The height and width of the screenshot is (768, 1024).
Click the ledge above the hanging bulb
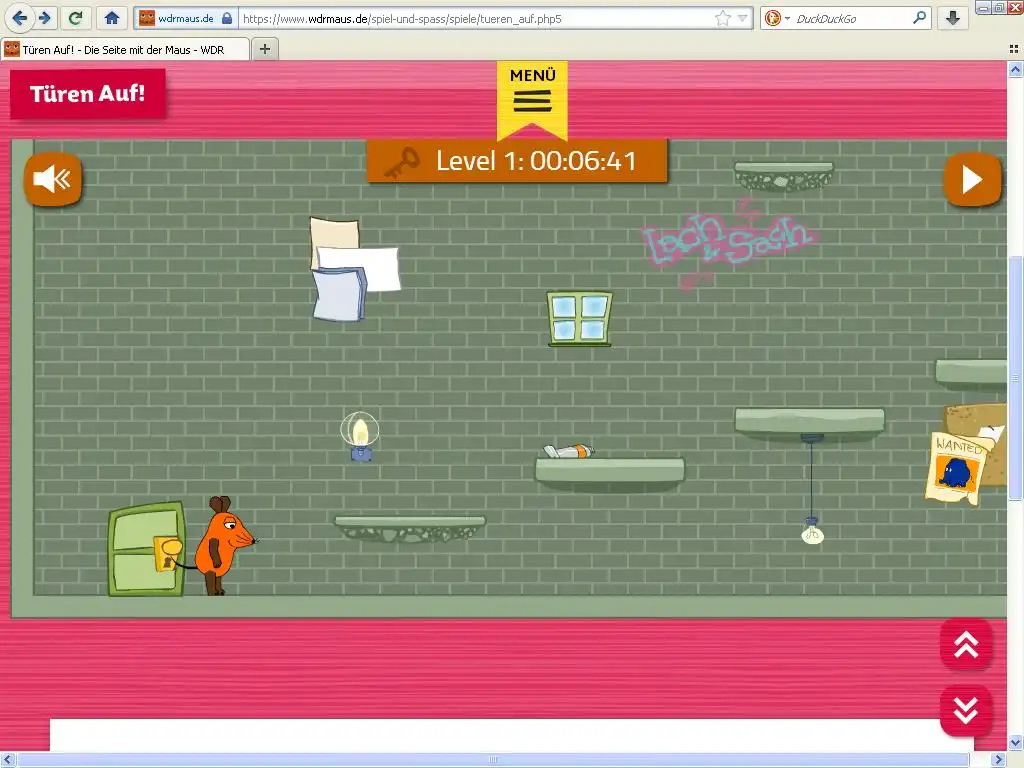810,423
